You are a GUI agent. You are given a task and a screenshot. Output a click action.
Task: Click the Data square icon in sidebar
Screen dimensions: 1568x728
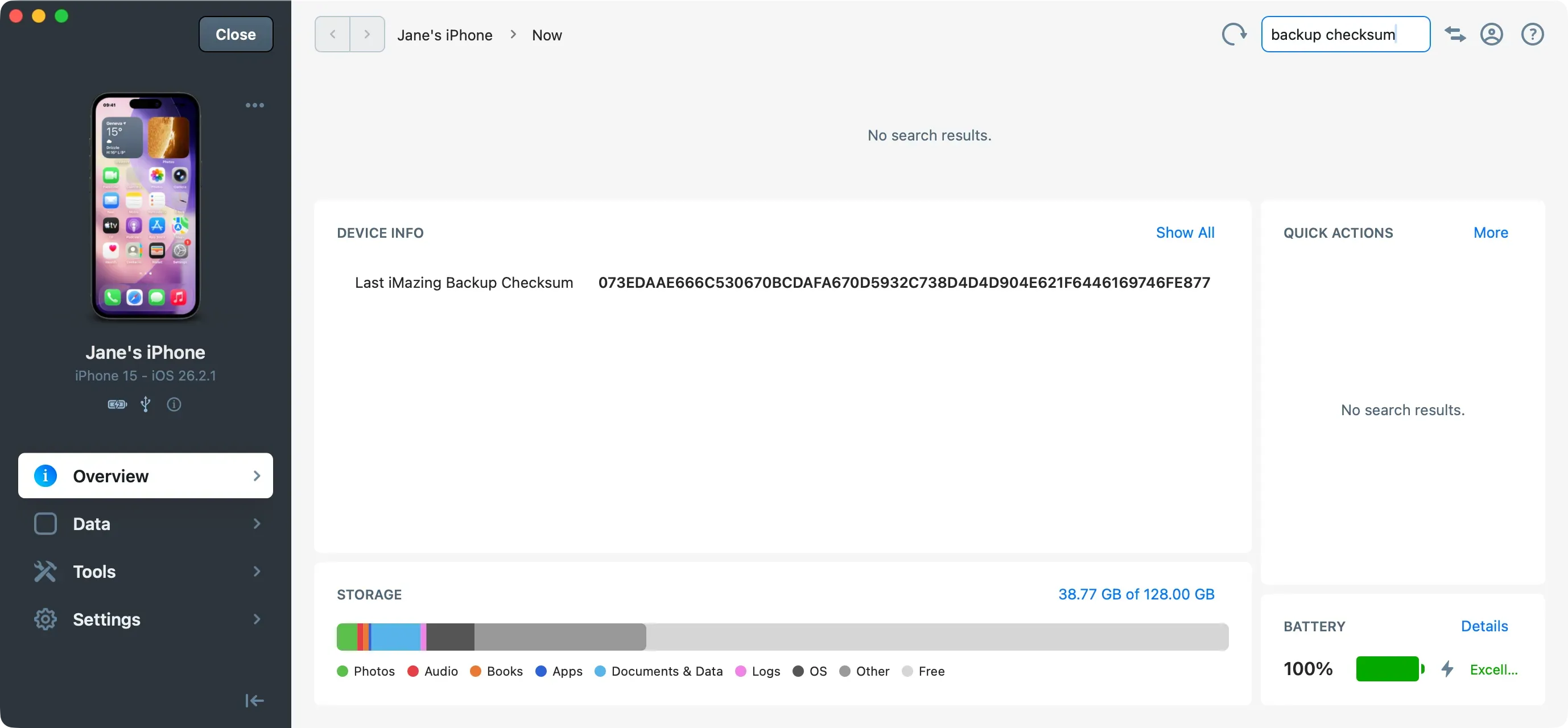coord(45,524)
